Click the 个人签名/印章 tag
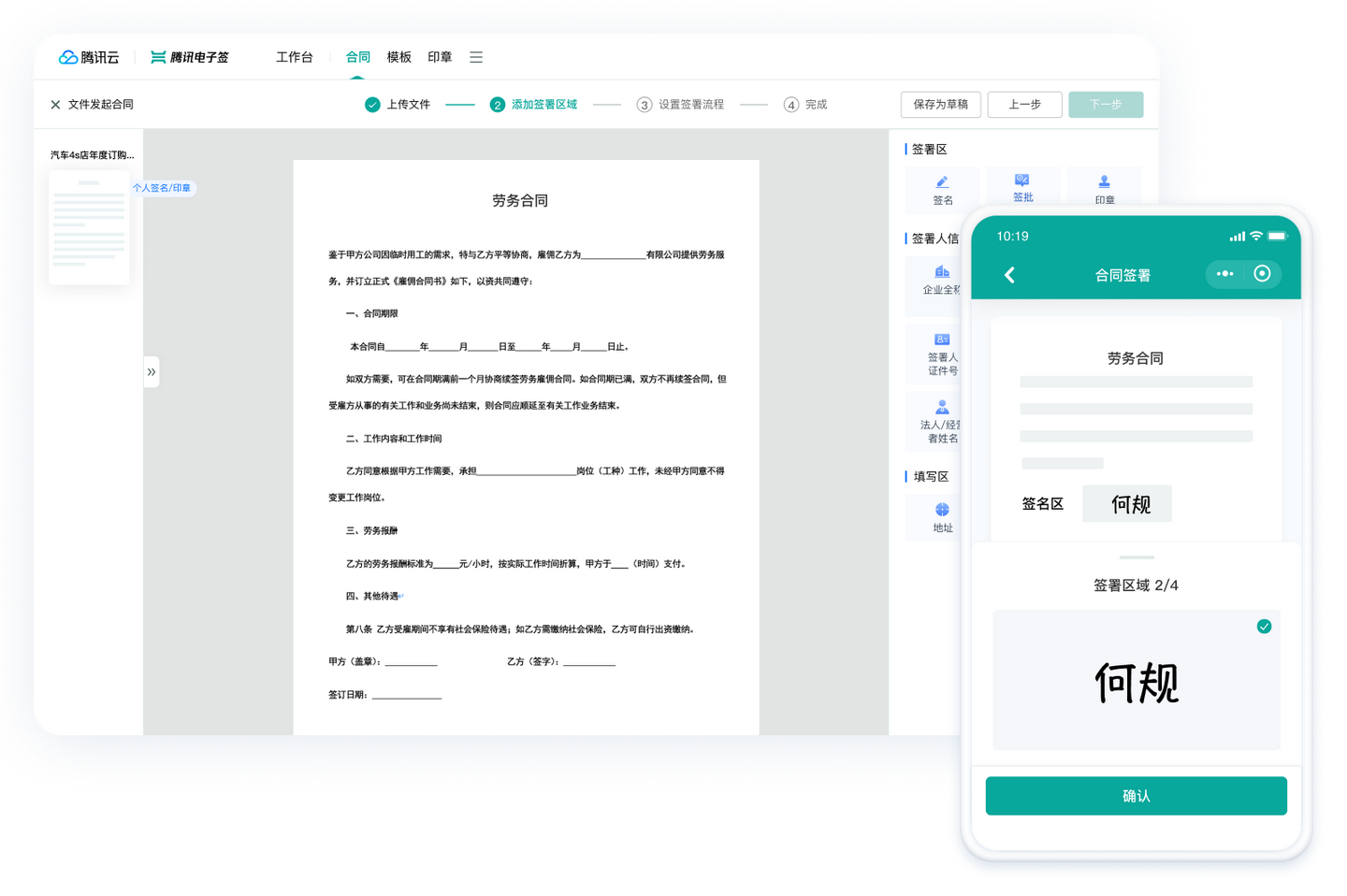 (x=162, y=188)
